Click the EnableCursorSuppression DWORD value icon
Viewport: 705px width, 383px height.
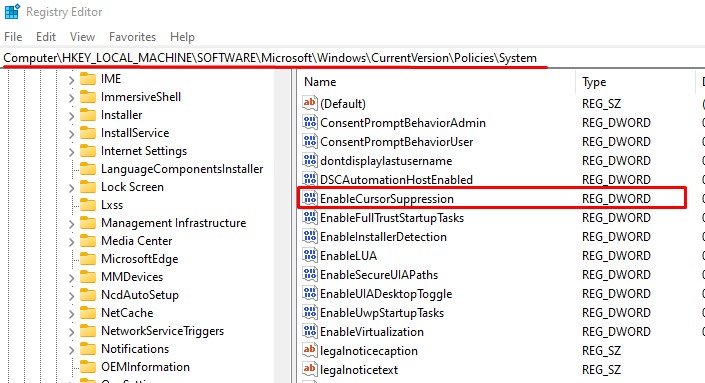tap(310, 198)
